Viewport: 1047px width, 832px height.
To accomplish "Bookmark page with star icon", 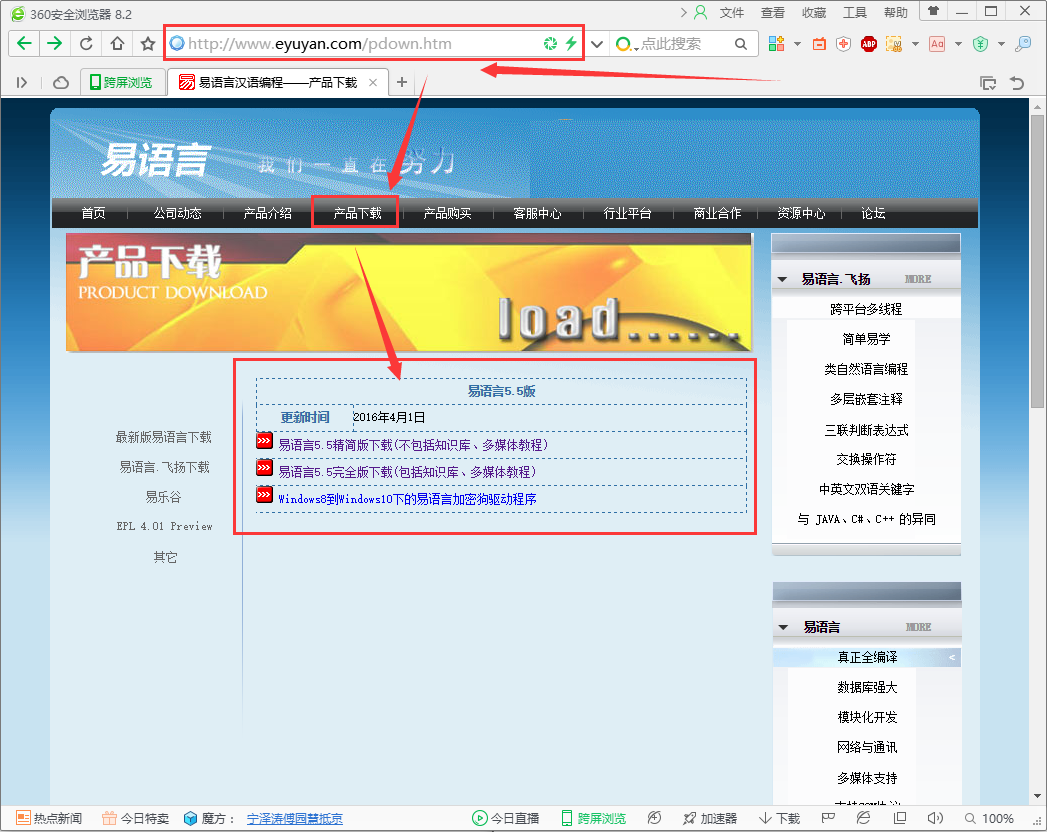I will point(148,44).
